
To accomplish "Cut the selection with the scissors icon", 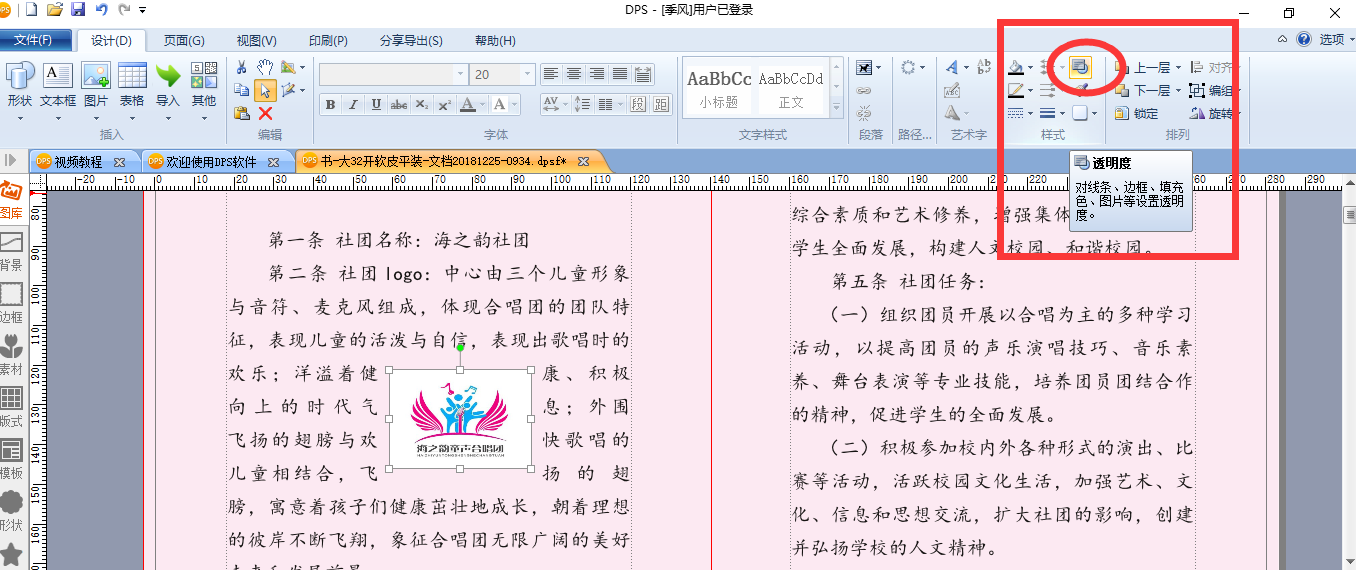I will point(241,67).
